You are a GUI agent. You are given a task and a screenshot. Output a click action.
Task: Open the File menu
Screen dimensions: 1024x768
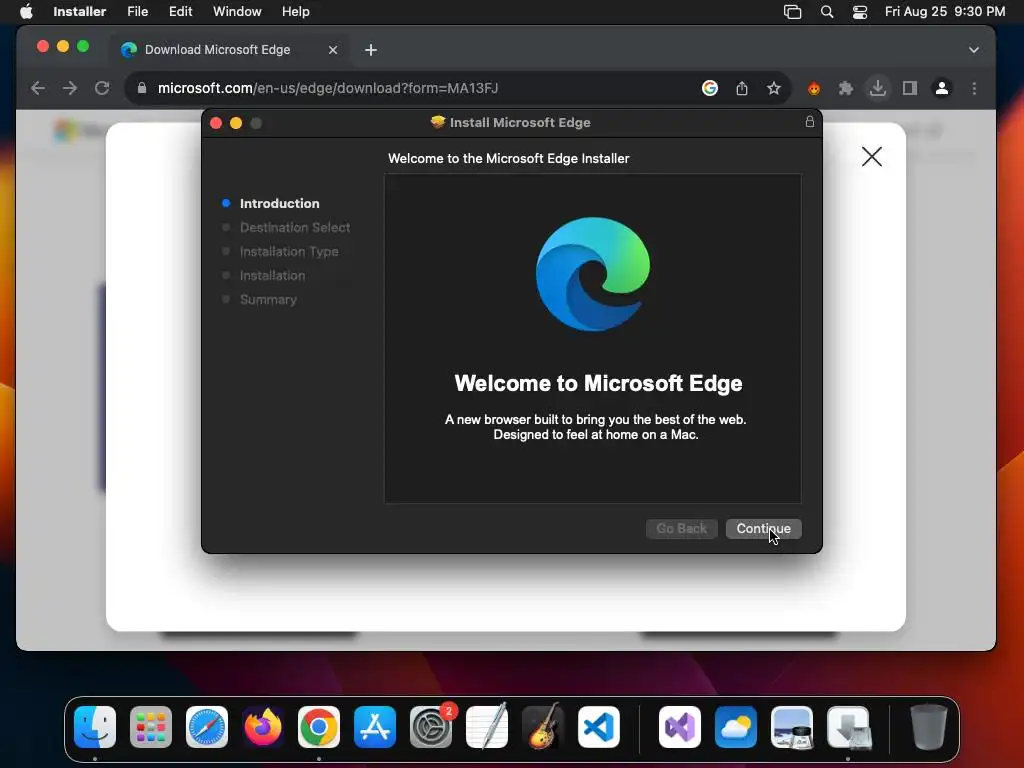point(137,12)
